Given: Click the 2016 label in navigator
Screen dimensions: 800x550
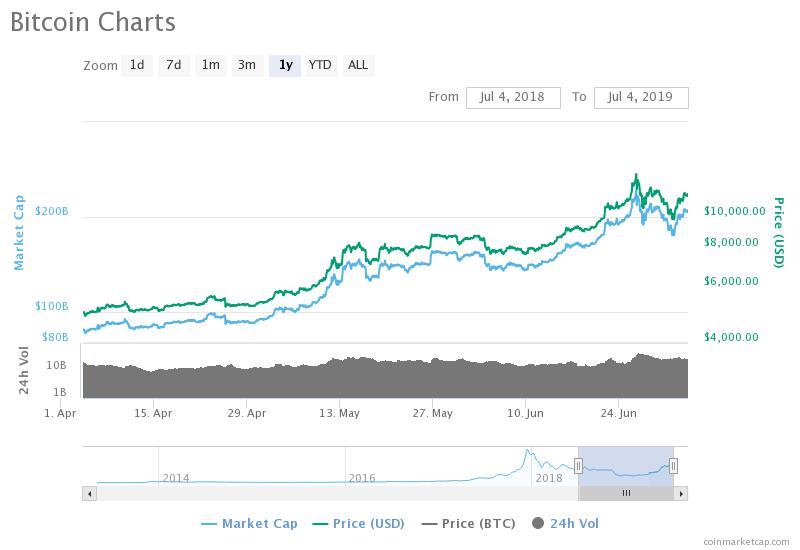Looking at the screenshot, I should coord(362,478).
